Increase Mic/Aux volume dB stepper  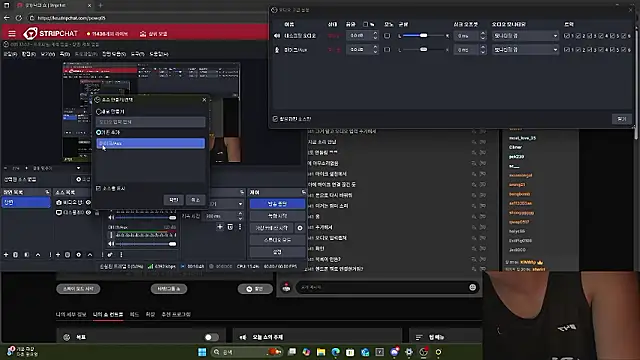coord(375,47)
